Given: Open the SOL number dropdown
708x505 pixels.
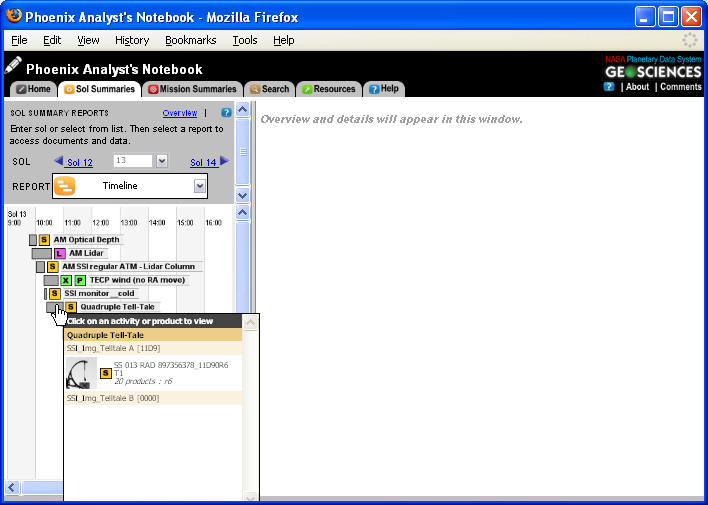Looking at the screenshot, I should [161, 161].
